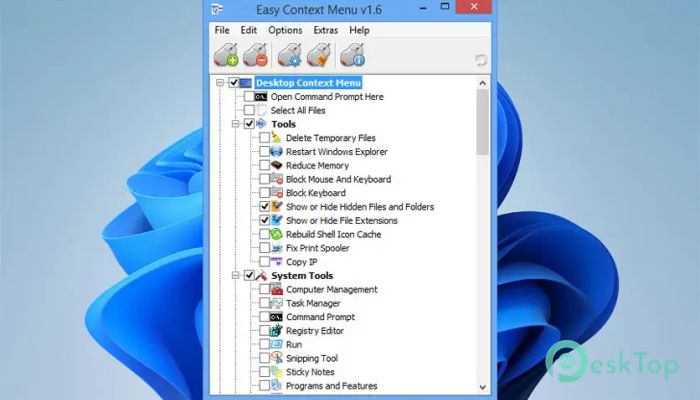700x400 pixels.
Task: Click the Context Menu Cleaner mouse icon with brush
Action: coord(319,55)
